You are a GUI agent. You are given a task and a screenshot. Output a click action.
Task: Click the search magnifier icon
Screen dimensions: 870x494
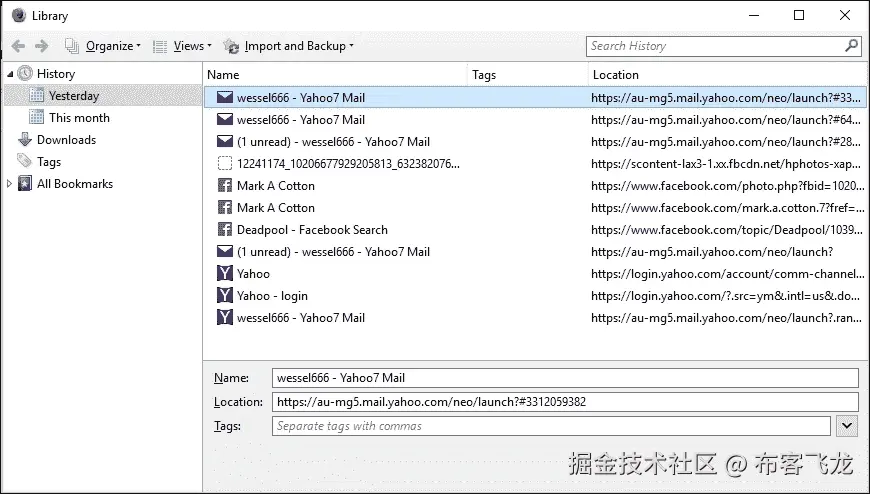[x=851, y=46]
